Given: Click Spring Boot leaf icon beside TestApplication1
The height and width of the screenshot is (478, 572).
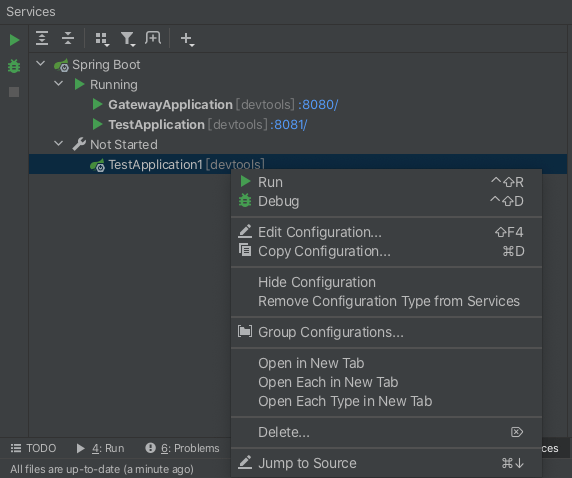Looking at the screenshot, I should pos(97,165).
